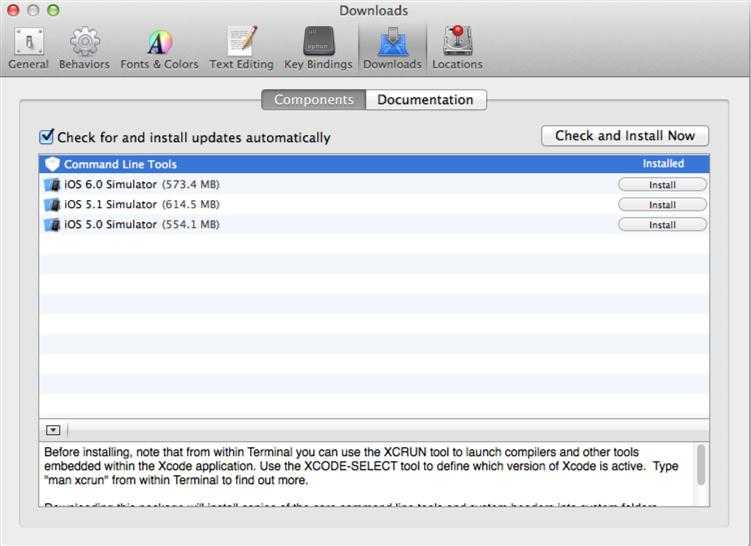The image size is (751, 546).
Task: Select the Command Line Tools row text
Action: [x=120, y=164]
